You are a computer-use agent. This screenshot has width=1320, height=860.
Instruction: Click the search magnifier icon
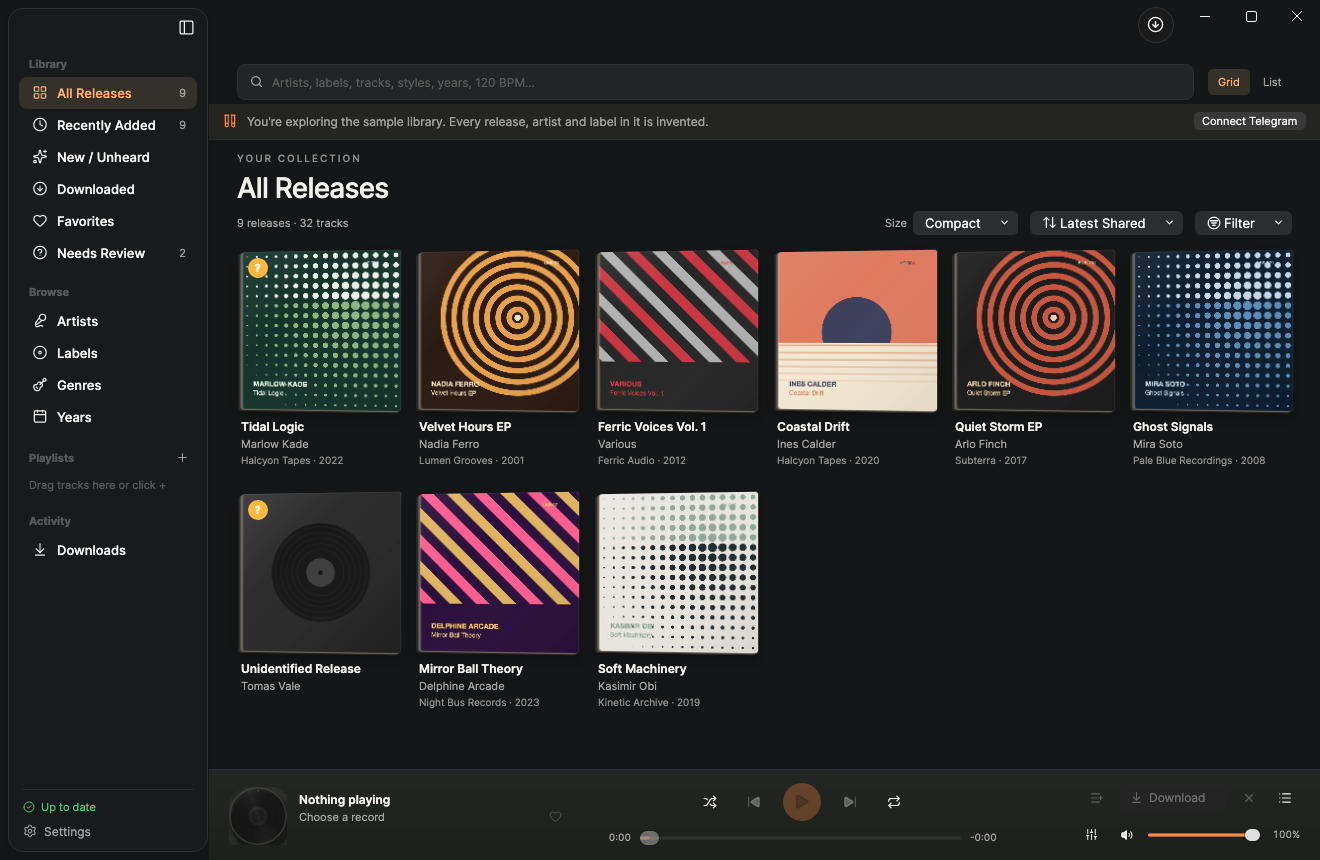coord(257,82)
